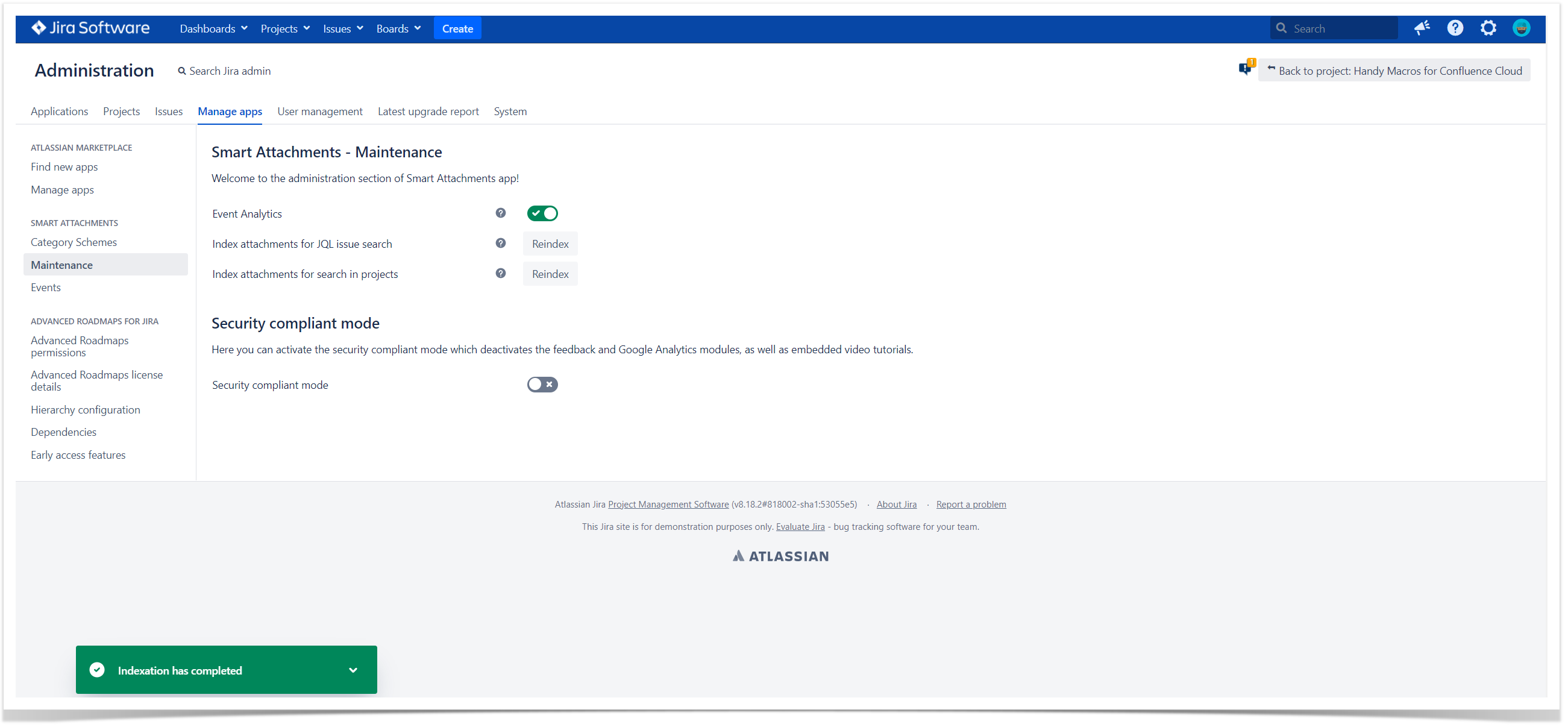1568x727 pixels.
Task: Show help for search in projects indexing
Action: (x=500, y=274)
